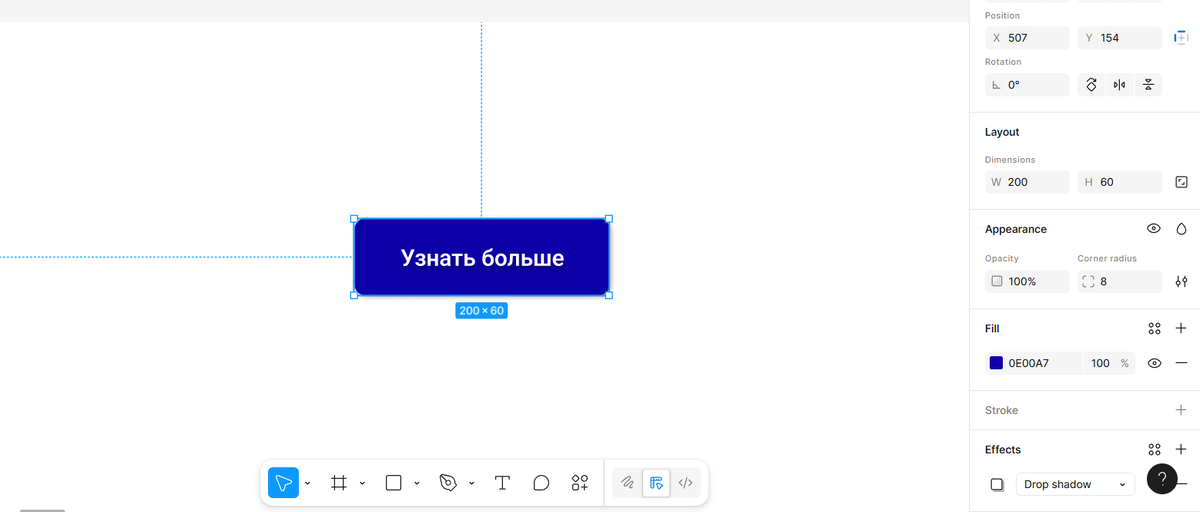The image size is (1200, 512).
Task: Click the Fill section heading
Action: tap(992, 328)
